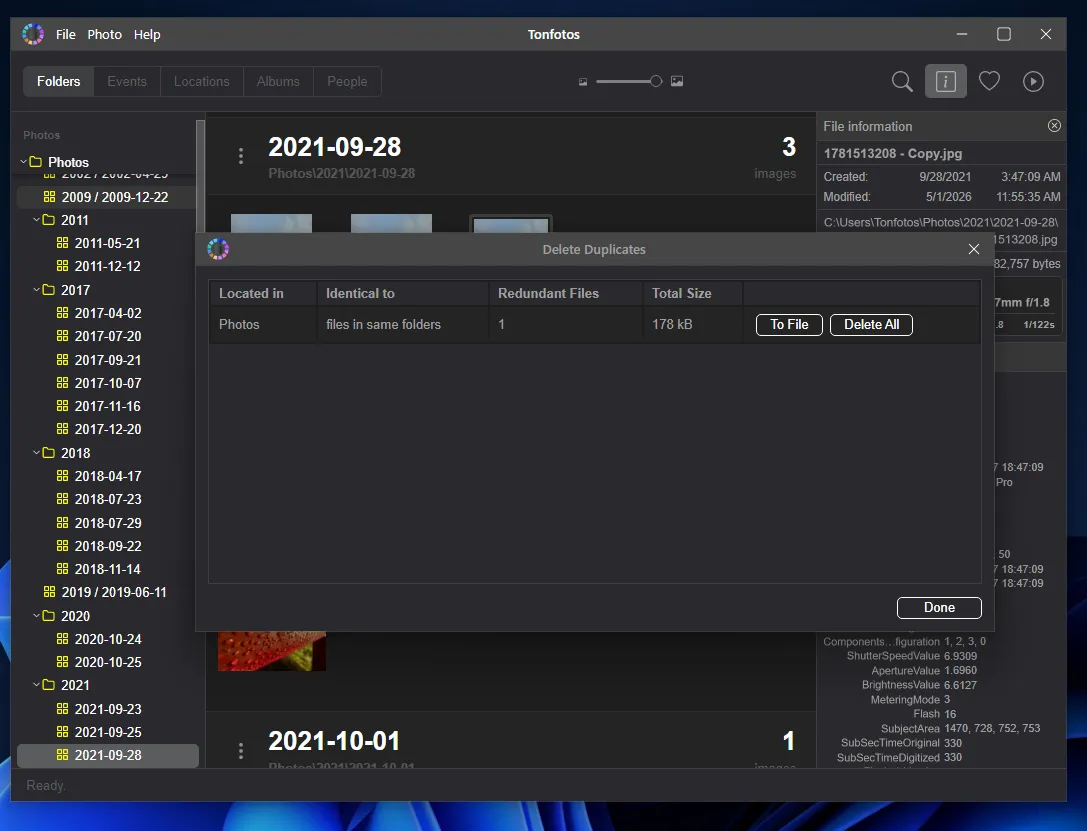Select the 2009 / 2009-12-22 folder
Screen dimensions: 1087x831
[107, 197]
